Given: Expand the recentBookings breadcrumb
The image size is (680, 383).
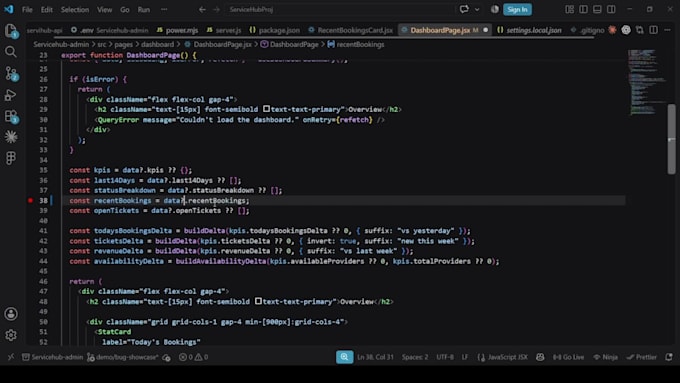Looking at the screenshot, I should (356, 44).
